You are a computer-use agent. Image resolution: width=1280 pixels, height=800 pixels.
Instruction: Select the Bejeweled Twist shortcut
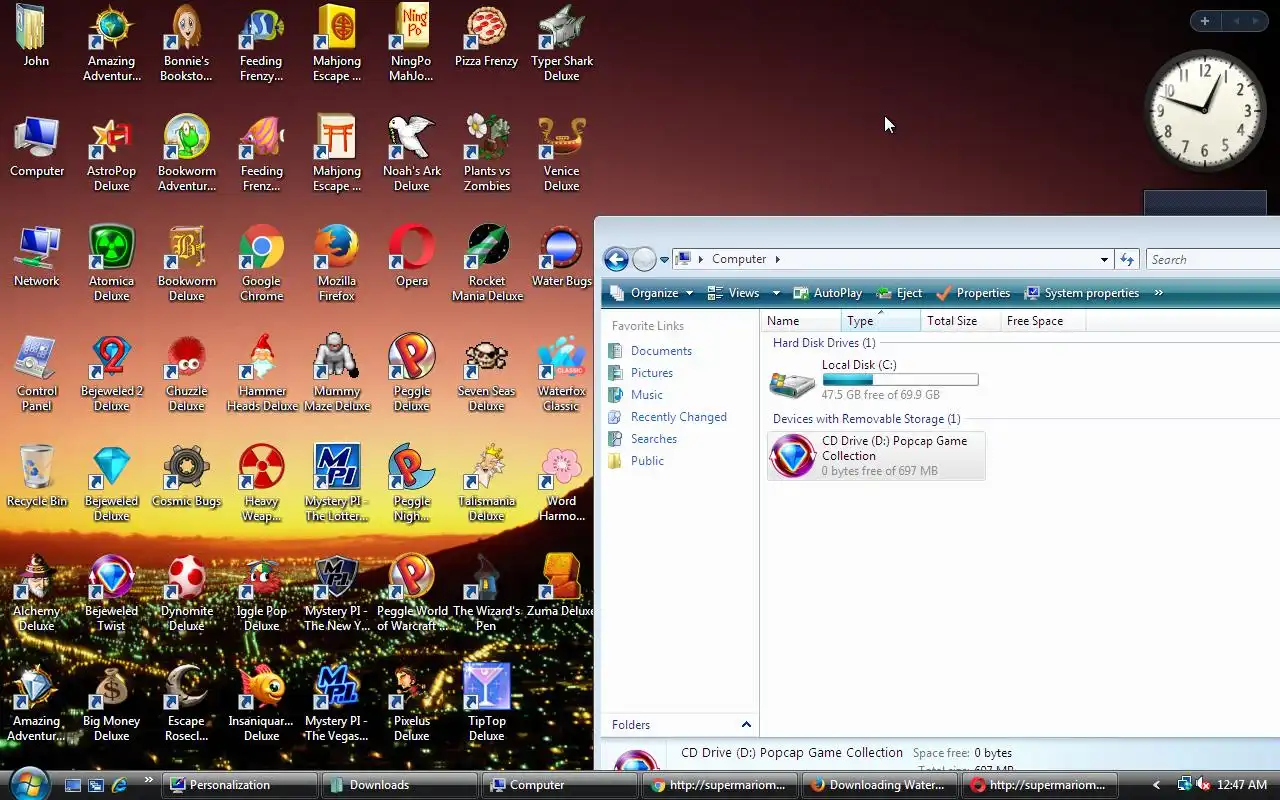(112, 592)
